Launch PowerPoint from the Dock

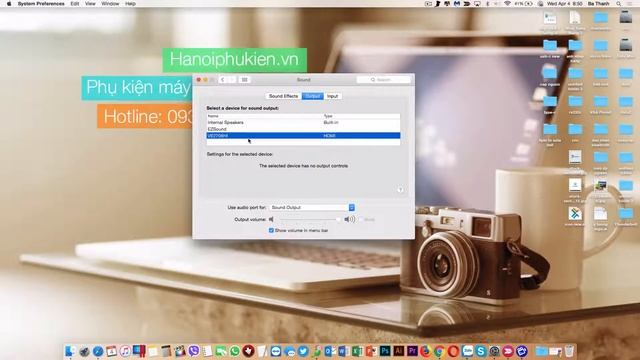click(x=371, y=351)
